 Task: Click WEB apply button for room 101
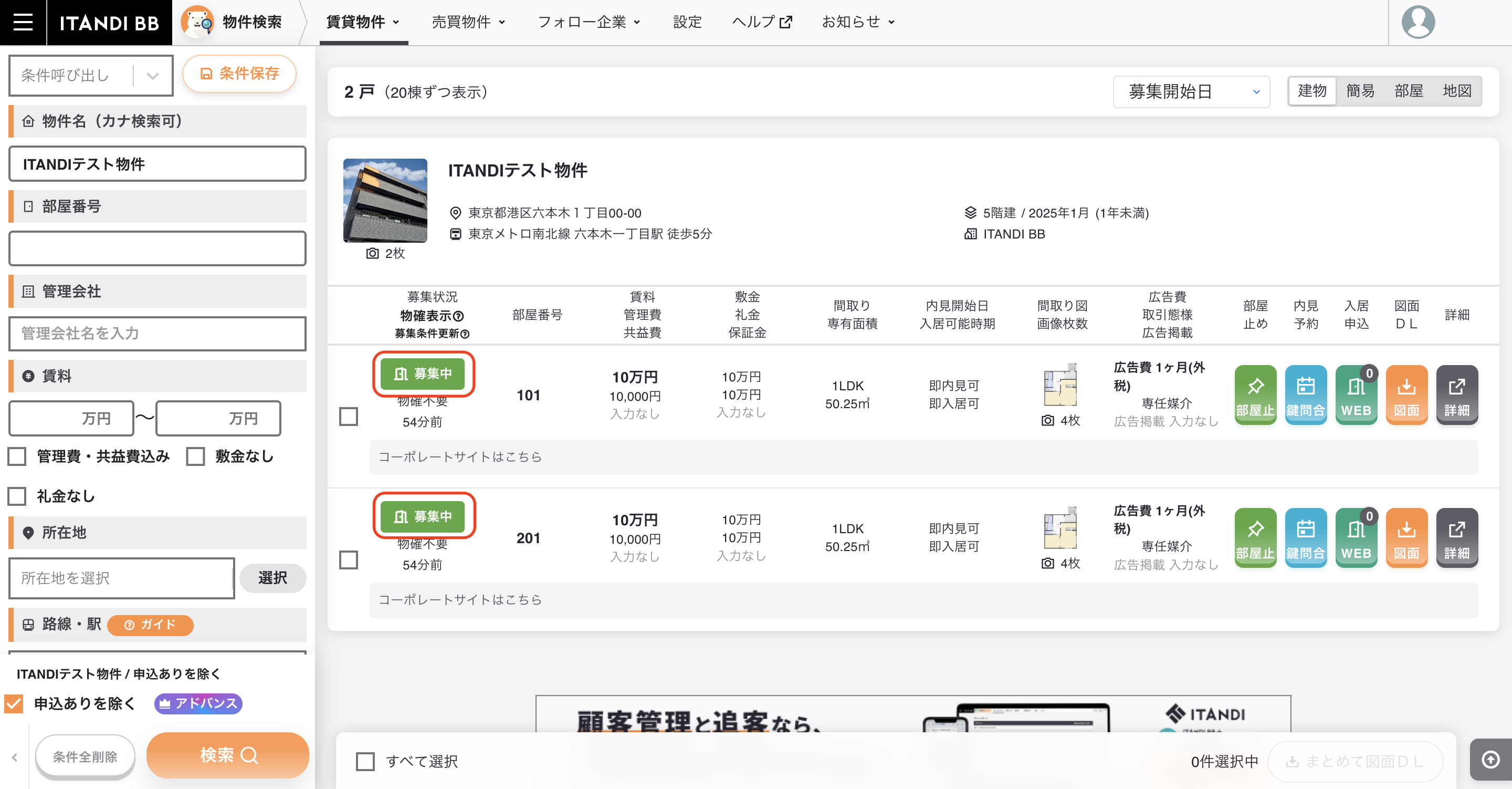(1356, 394)
